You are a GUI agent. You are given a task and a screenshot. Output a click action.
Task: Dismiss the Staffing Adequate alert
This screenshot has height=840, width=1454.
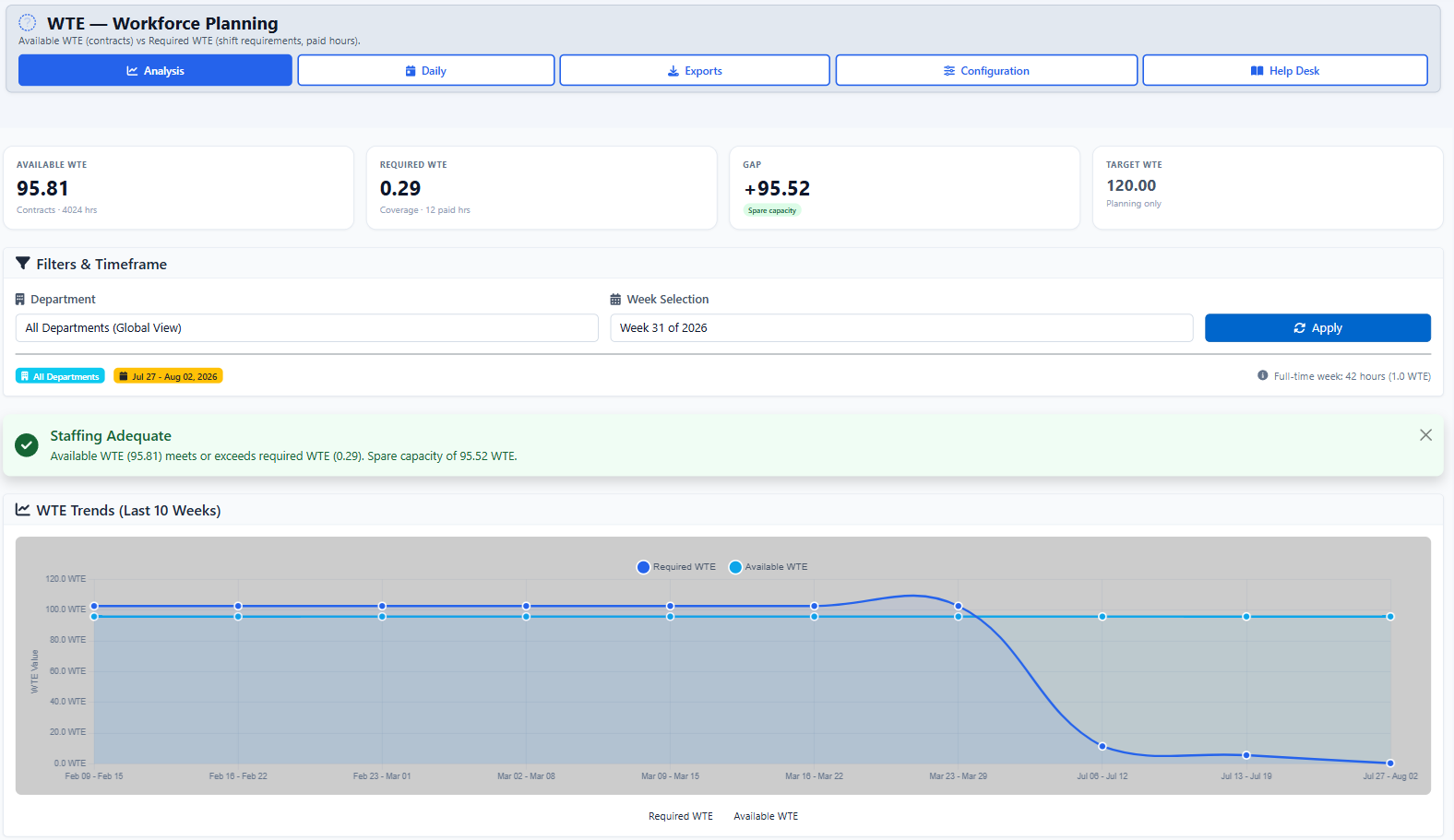(x=1425, y=435)
